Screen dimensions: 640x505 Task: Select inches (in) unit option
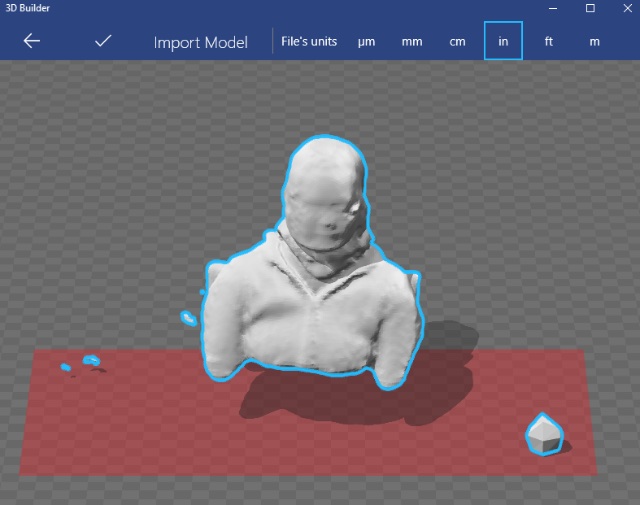(x=503, y=41)
